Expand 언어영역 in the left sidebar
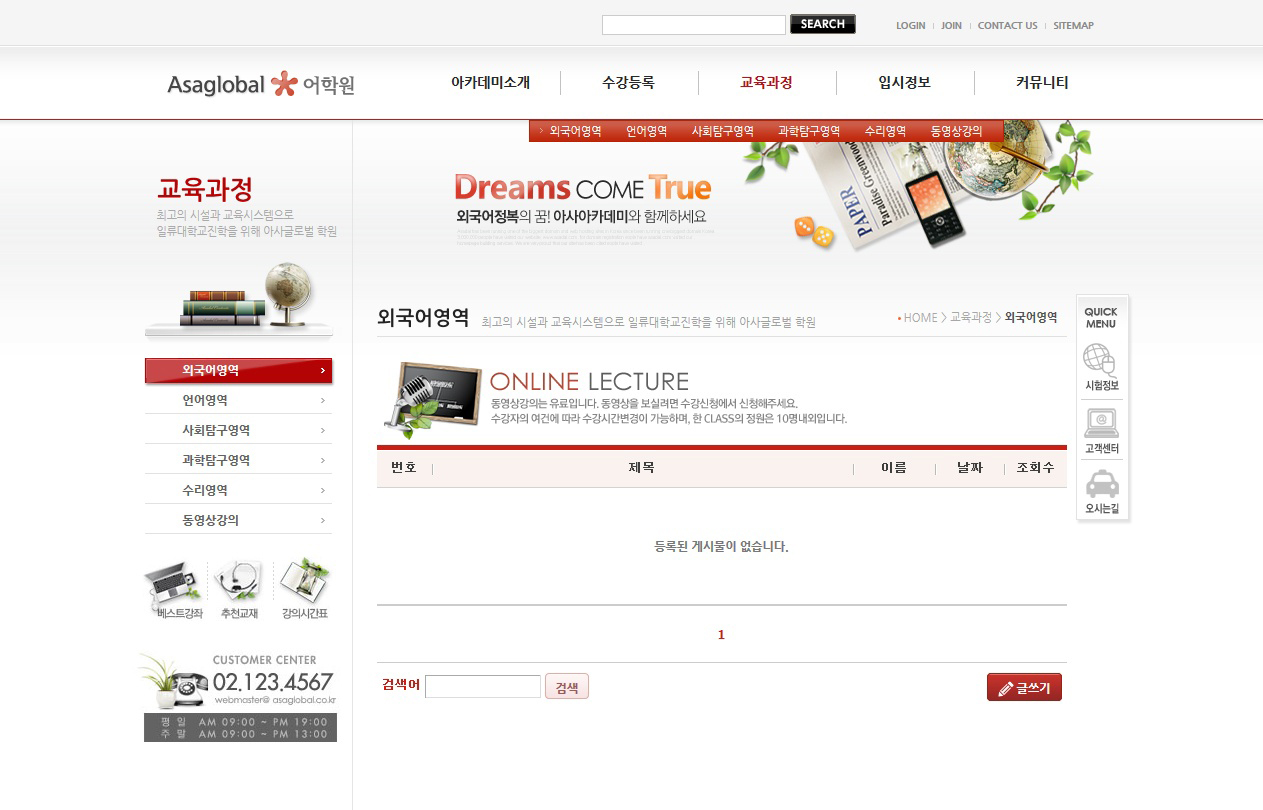1263x810 pixels. [x=239, y=400]
